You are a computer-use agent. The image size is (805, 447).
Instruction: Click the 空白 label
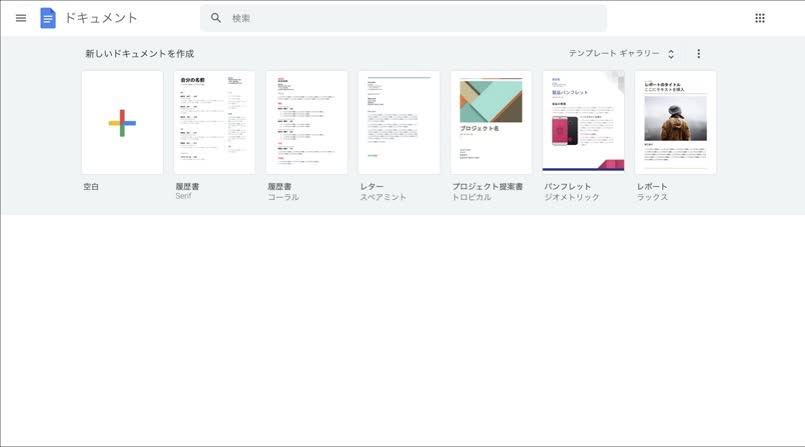coord(91,187)
